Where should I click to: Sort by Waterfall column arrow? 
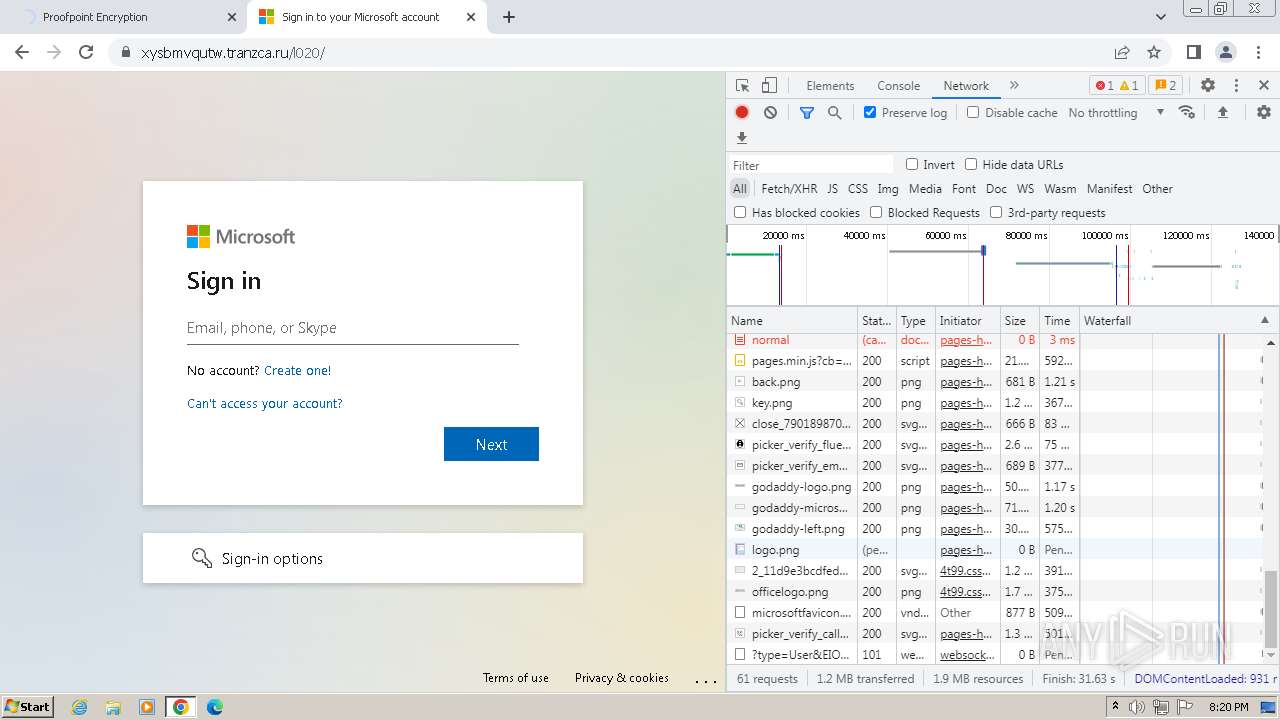(x=1264, y=320)
